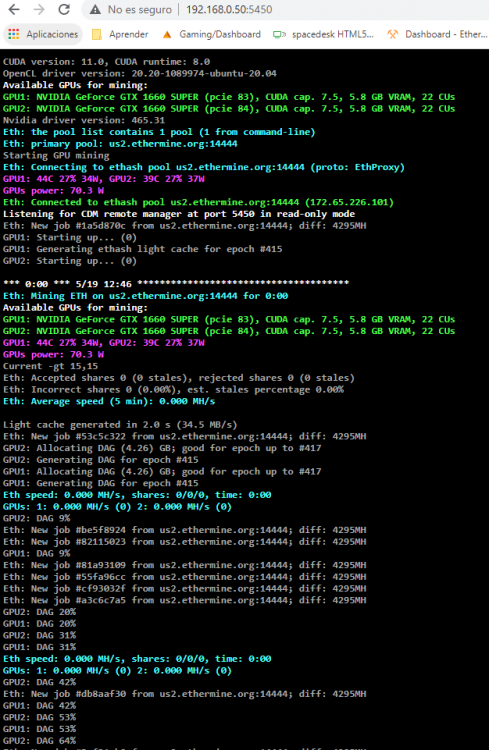Open the Aplicaciones apps grid icon
The image size is (489, 750).
point(14,34)
